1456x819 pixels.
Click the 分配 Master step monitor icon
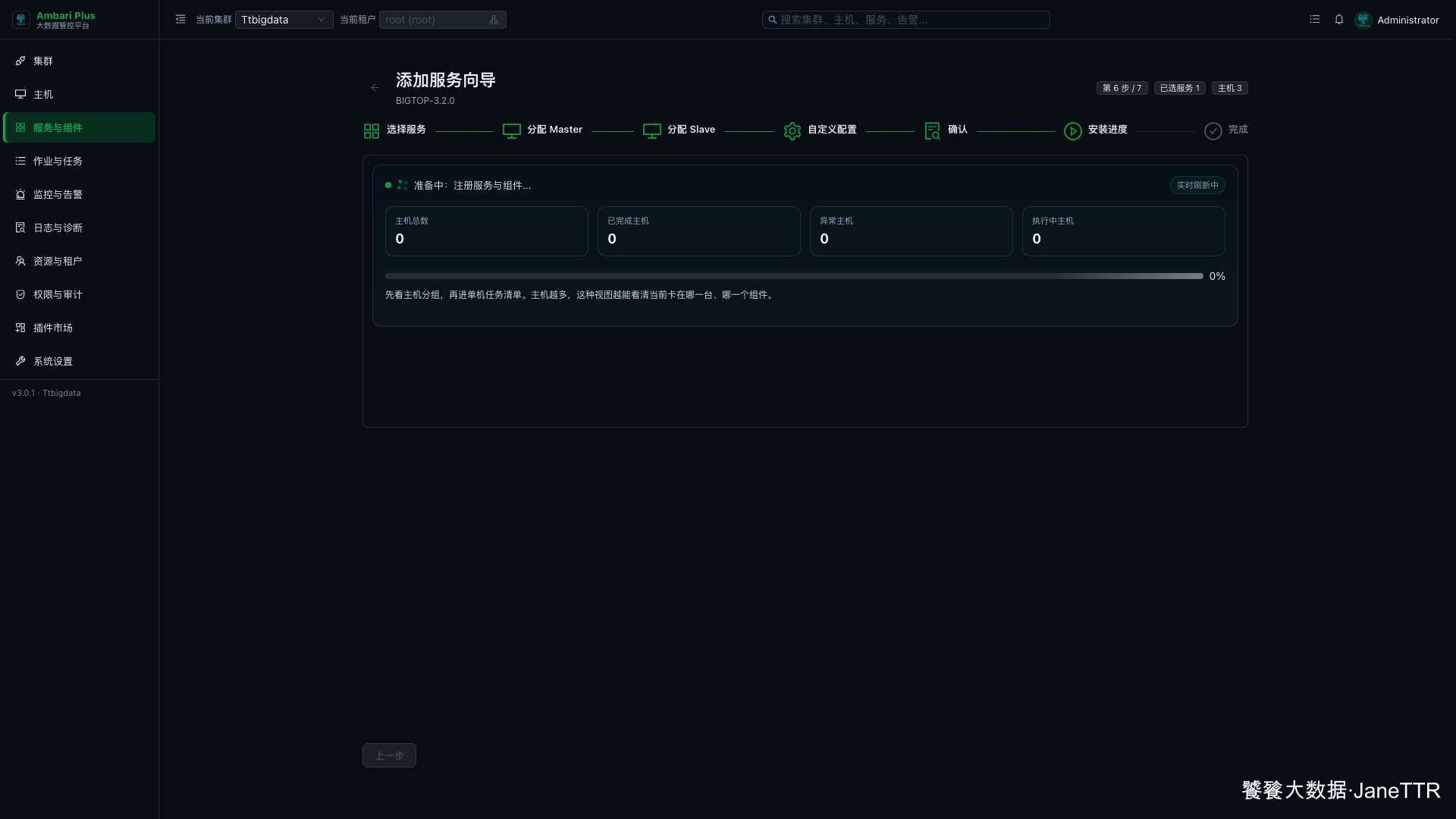click(x=512, y=131)
